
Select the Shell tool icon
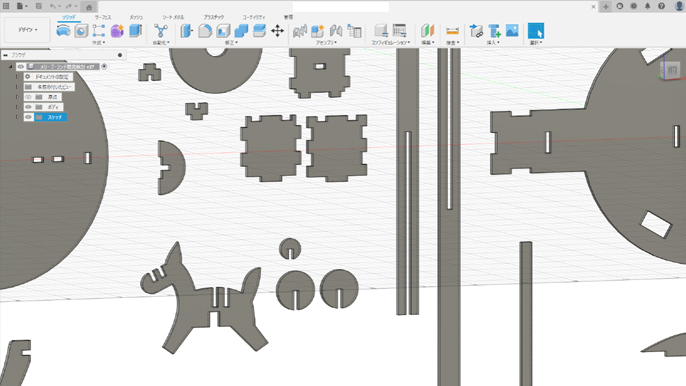tap(223, 31)
